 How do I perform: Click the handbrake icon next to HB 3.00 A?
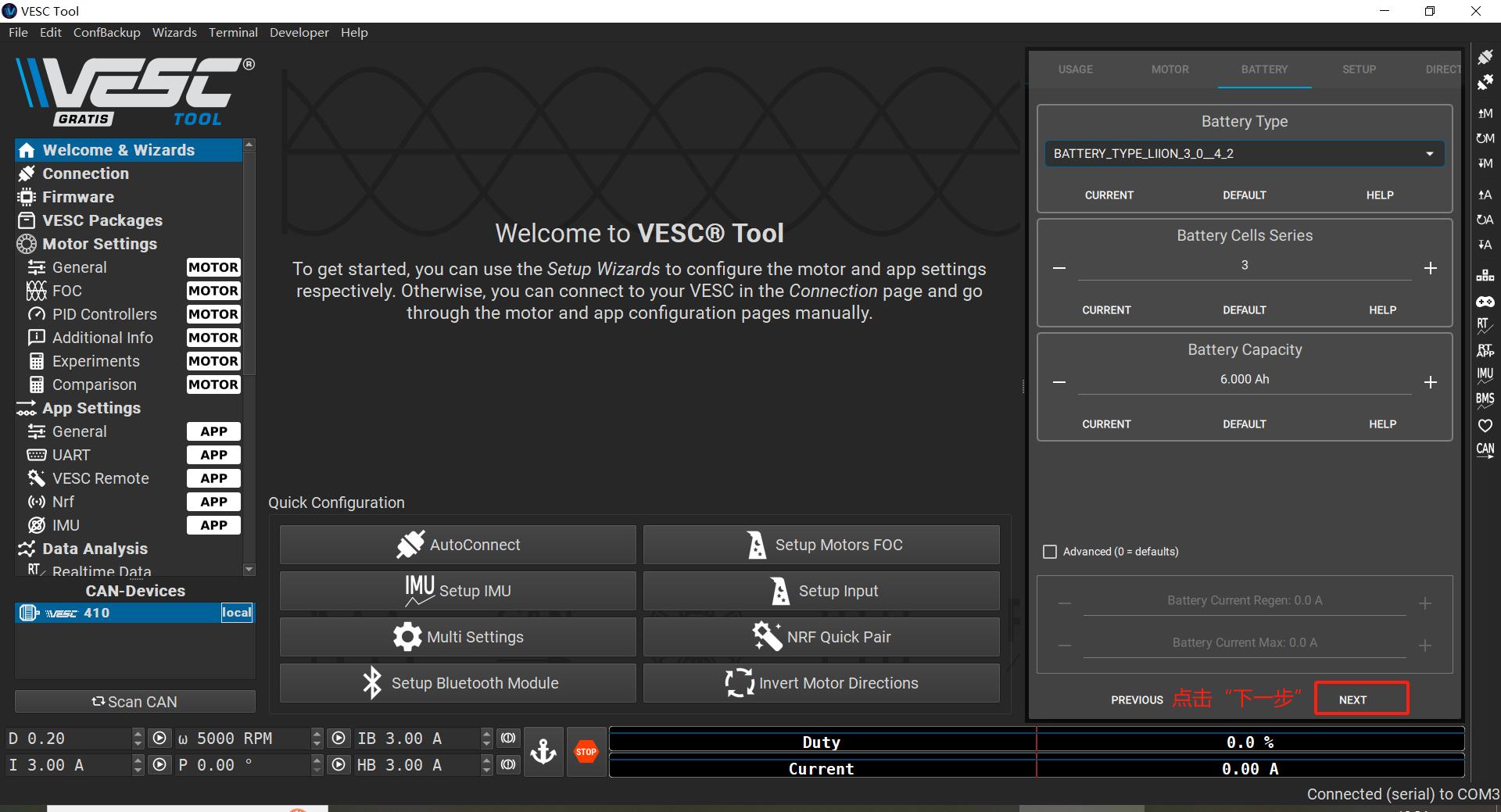click(508, 765)
